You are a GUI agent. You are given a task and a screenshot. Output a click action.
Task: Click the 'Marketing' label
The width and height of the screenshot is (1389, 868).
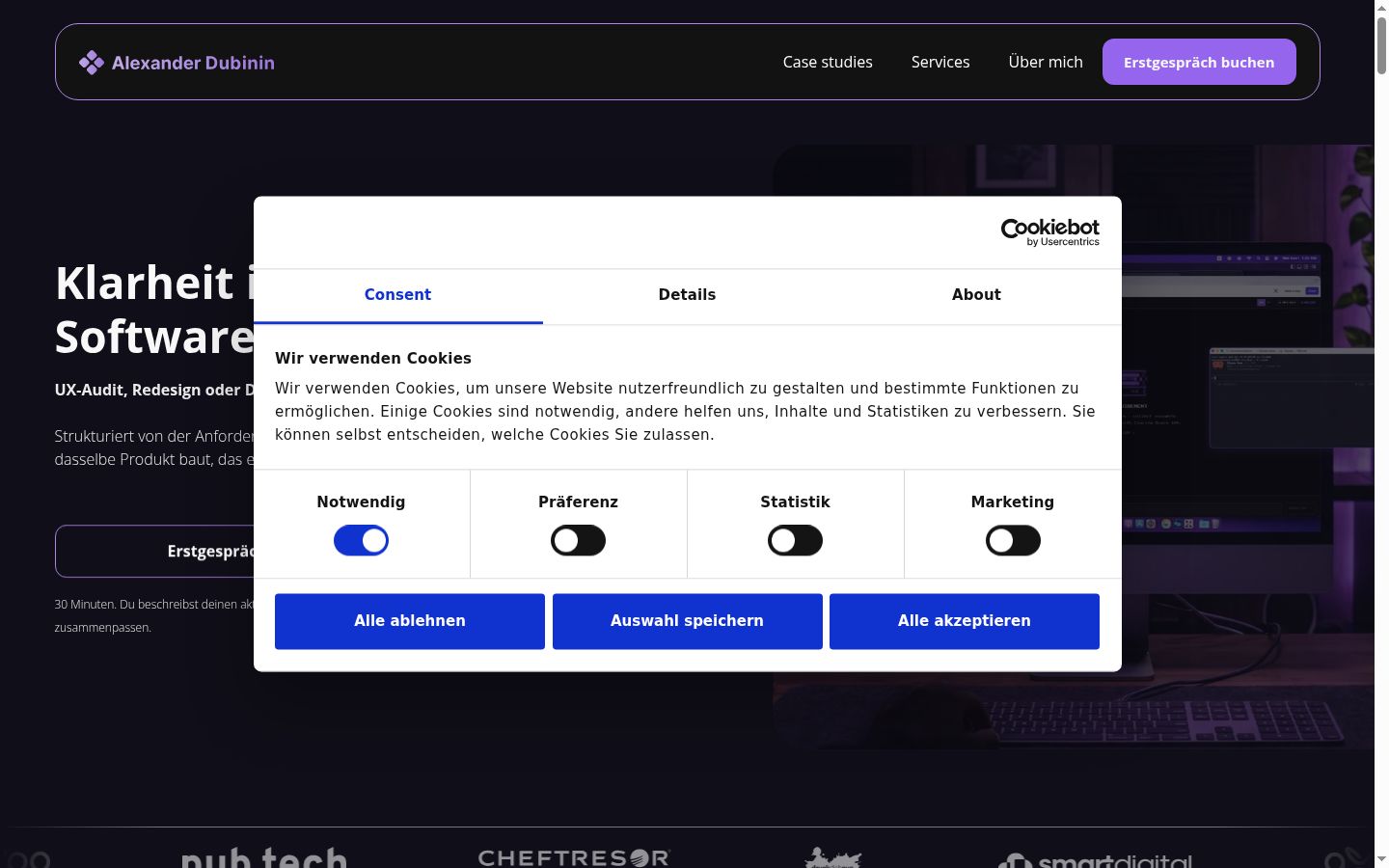(x=1013, y=502)
